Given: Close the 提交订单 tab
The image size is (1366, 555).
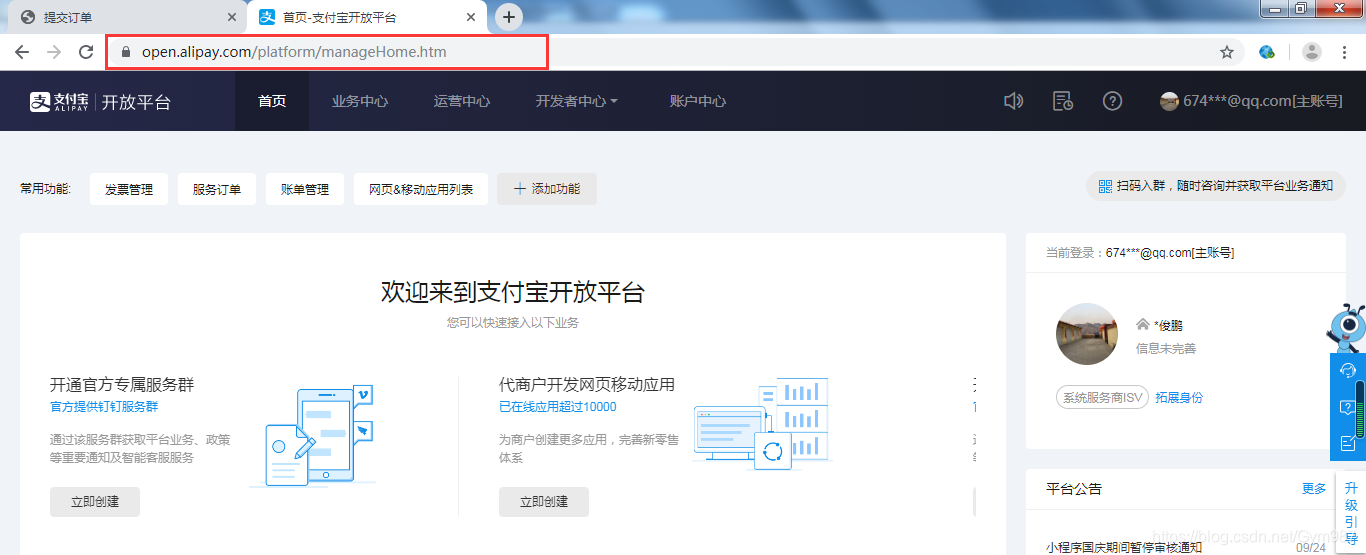Looking at the screenshot, I should click(232, 17).
